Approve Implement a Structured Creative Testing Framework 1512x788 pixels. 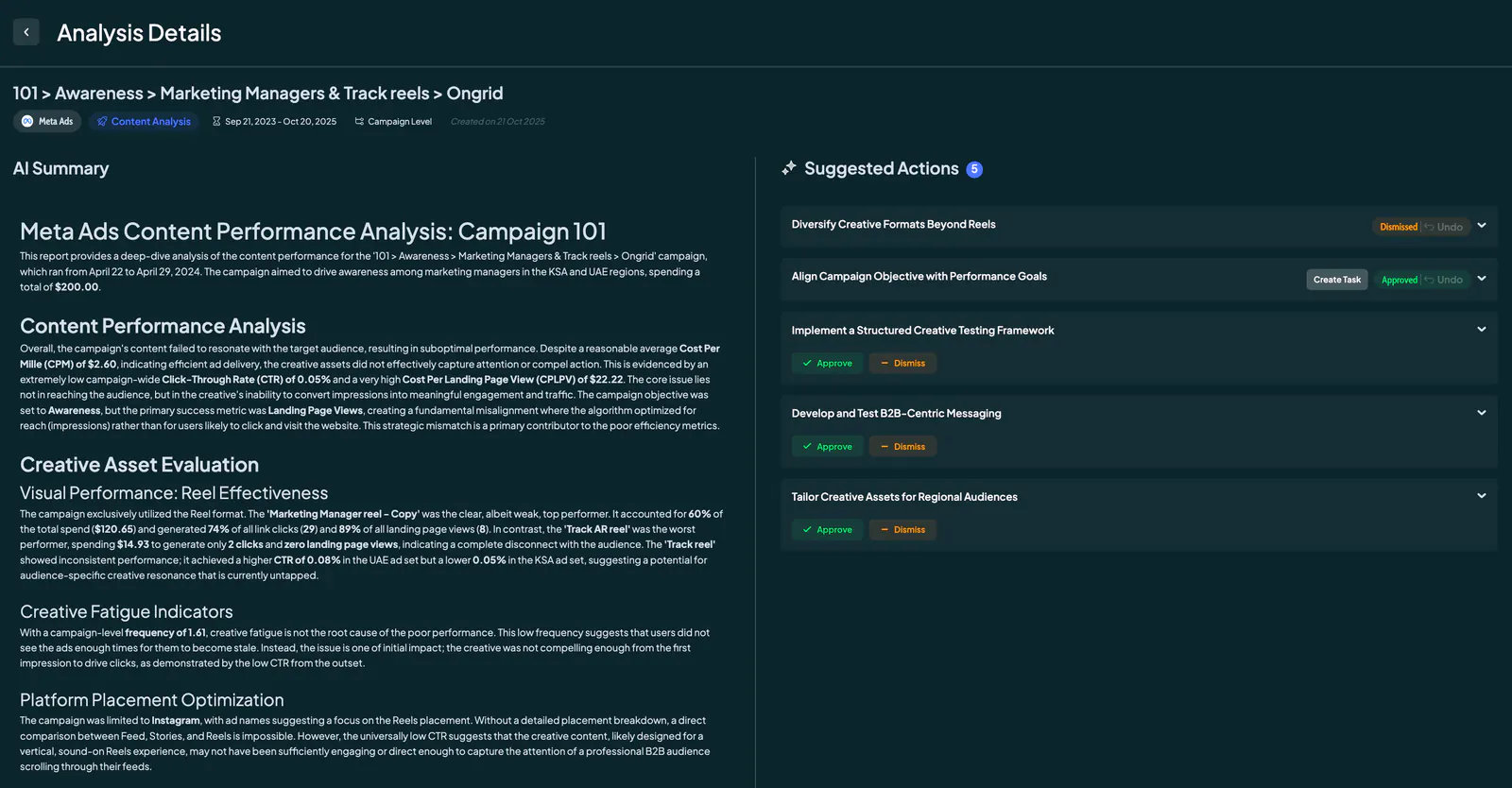pyautogui.click(x=828, y=363)
